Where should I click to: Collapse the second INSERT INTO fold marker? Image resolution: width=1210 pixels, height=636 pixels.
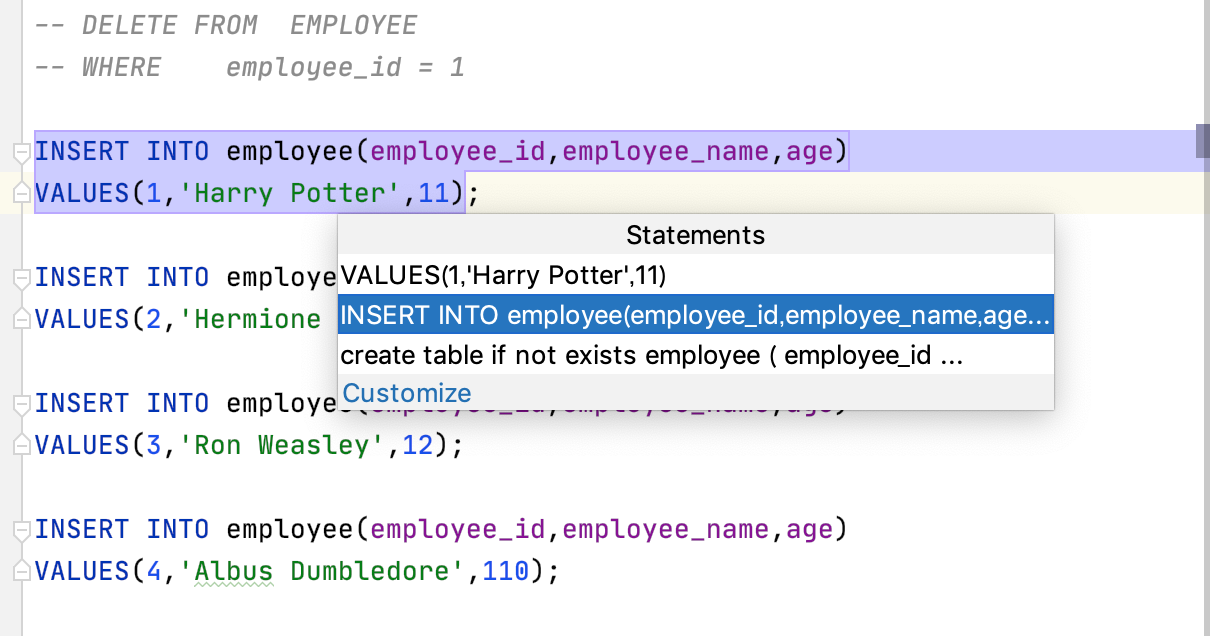click(x=21, y=278)
